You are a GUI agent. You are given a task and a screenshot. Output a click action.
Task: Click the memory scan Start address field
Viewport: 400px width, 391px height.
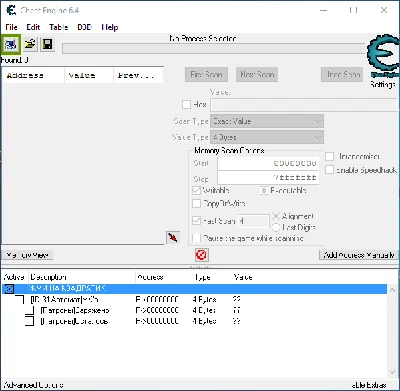point(268,163)
